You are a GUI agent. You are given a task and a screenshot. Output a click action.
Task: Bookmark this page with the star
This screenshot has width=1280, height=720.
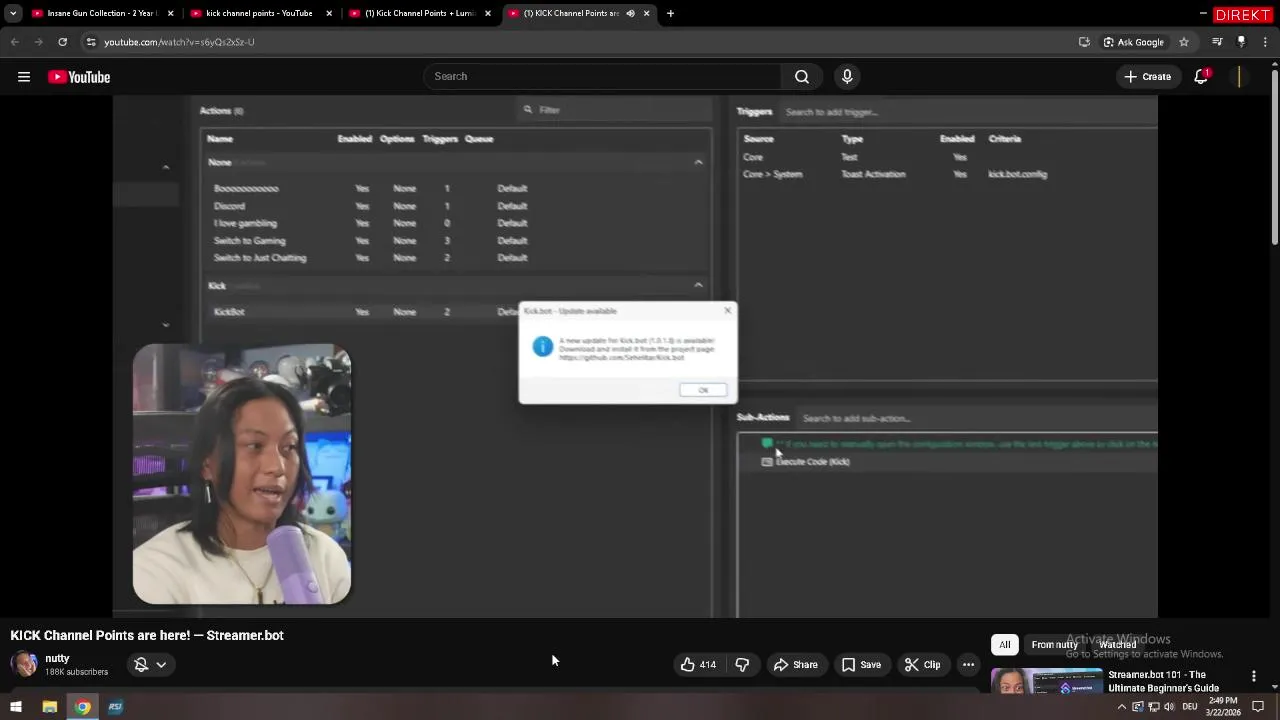coord(1184,42)
